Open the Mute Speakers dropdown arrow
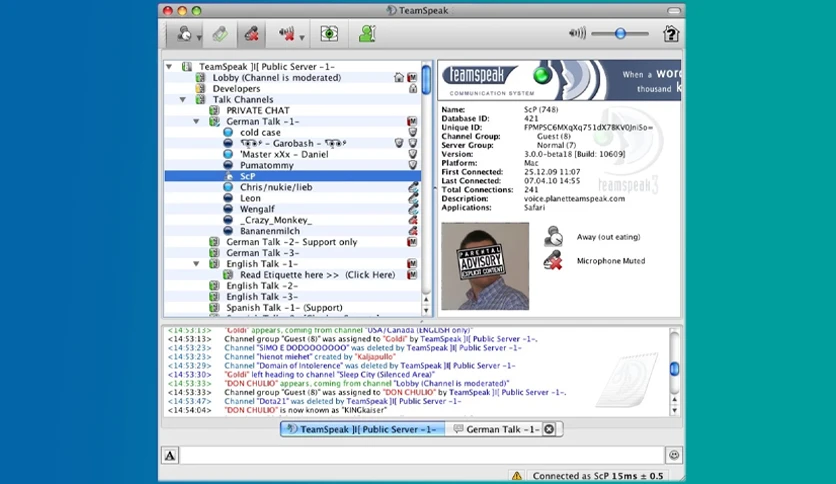The height and width of the screenshot is (484, 836). pos(302,38)
